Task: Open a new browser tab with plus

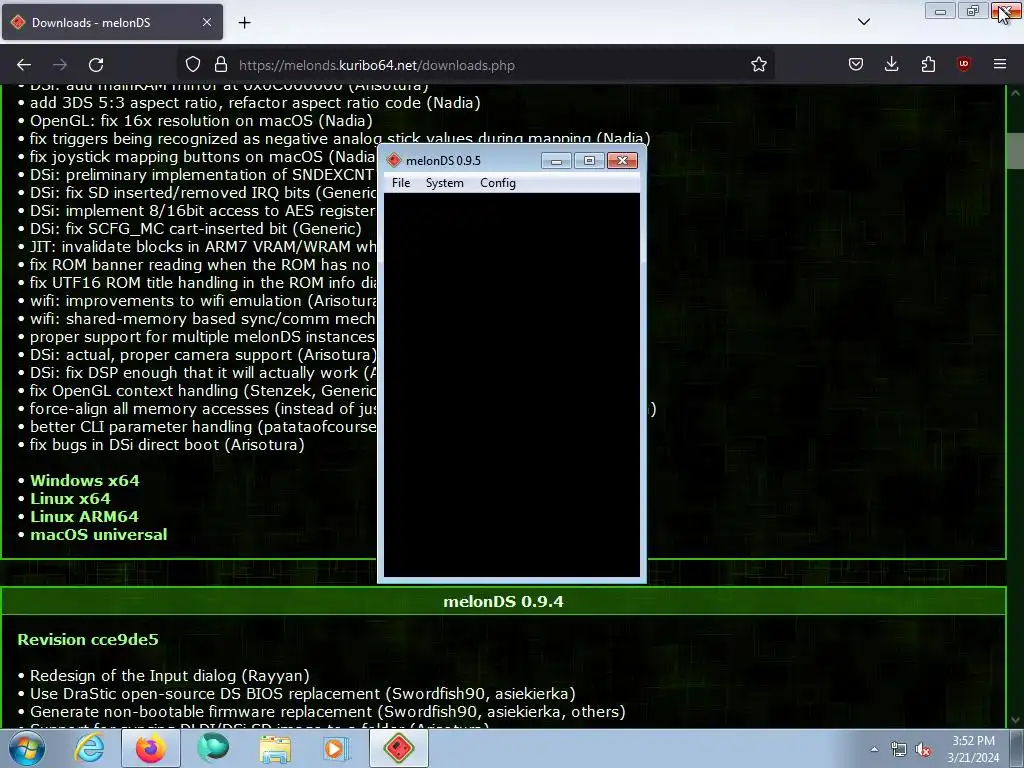Action: click(x=244, y=23)
